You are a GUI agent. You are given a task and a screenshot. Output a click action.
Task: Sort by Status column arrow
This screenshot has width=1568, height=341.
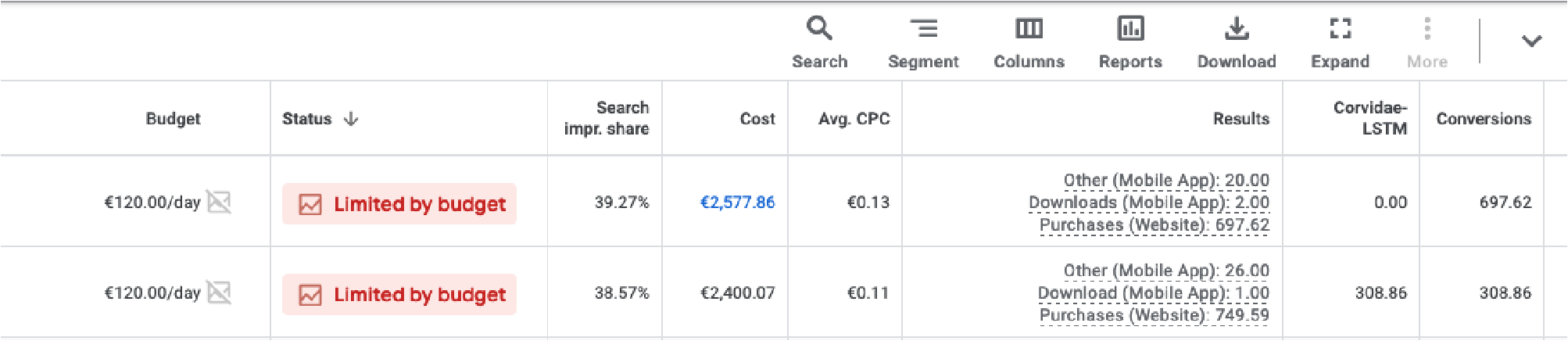(351, 119)
